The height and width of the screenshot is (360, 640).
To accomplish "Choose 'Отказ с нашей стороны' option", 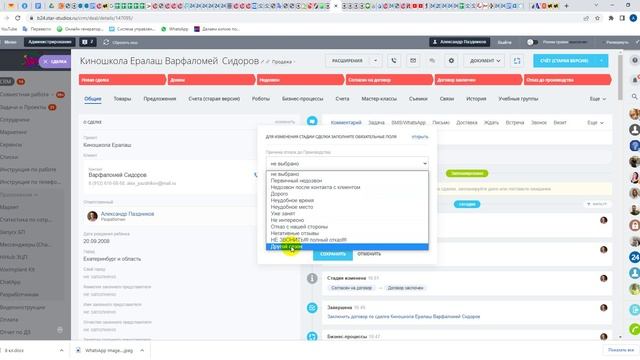I will click(x=347, y=227).
